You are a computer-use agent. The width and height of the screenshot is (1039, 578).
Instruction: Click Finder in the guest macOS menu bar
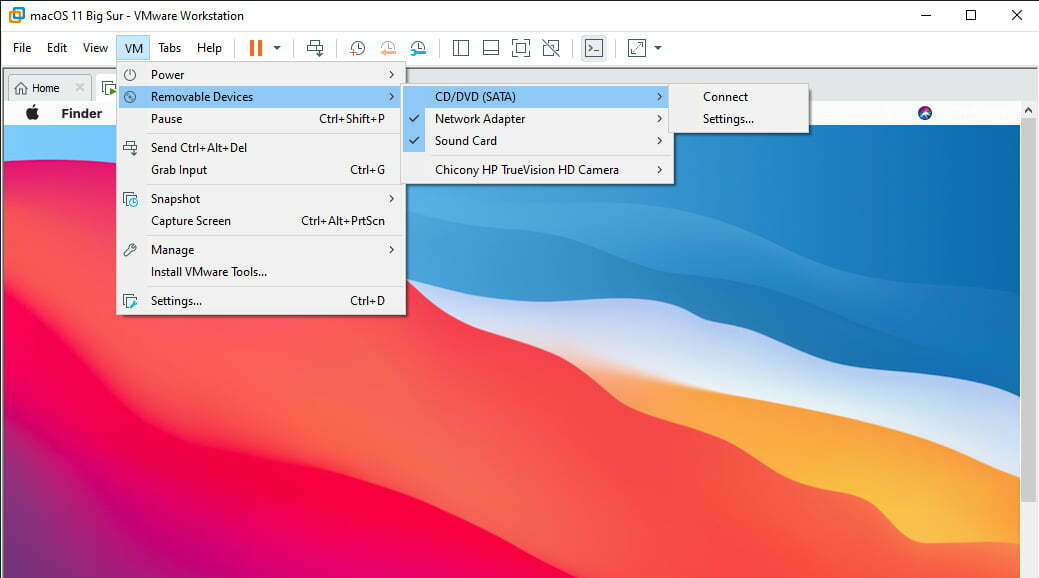tap(82, 113)
